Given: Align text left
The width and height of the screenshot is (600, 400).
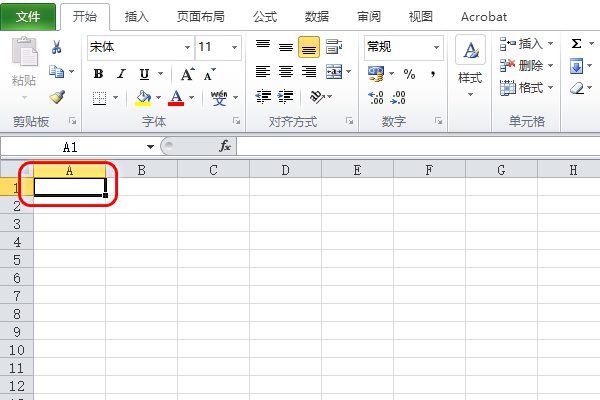Looking at the screenshot, I should click(263, 72).
